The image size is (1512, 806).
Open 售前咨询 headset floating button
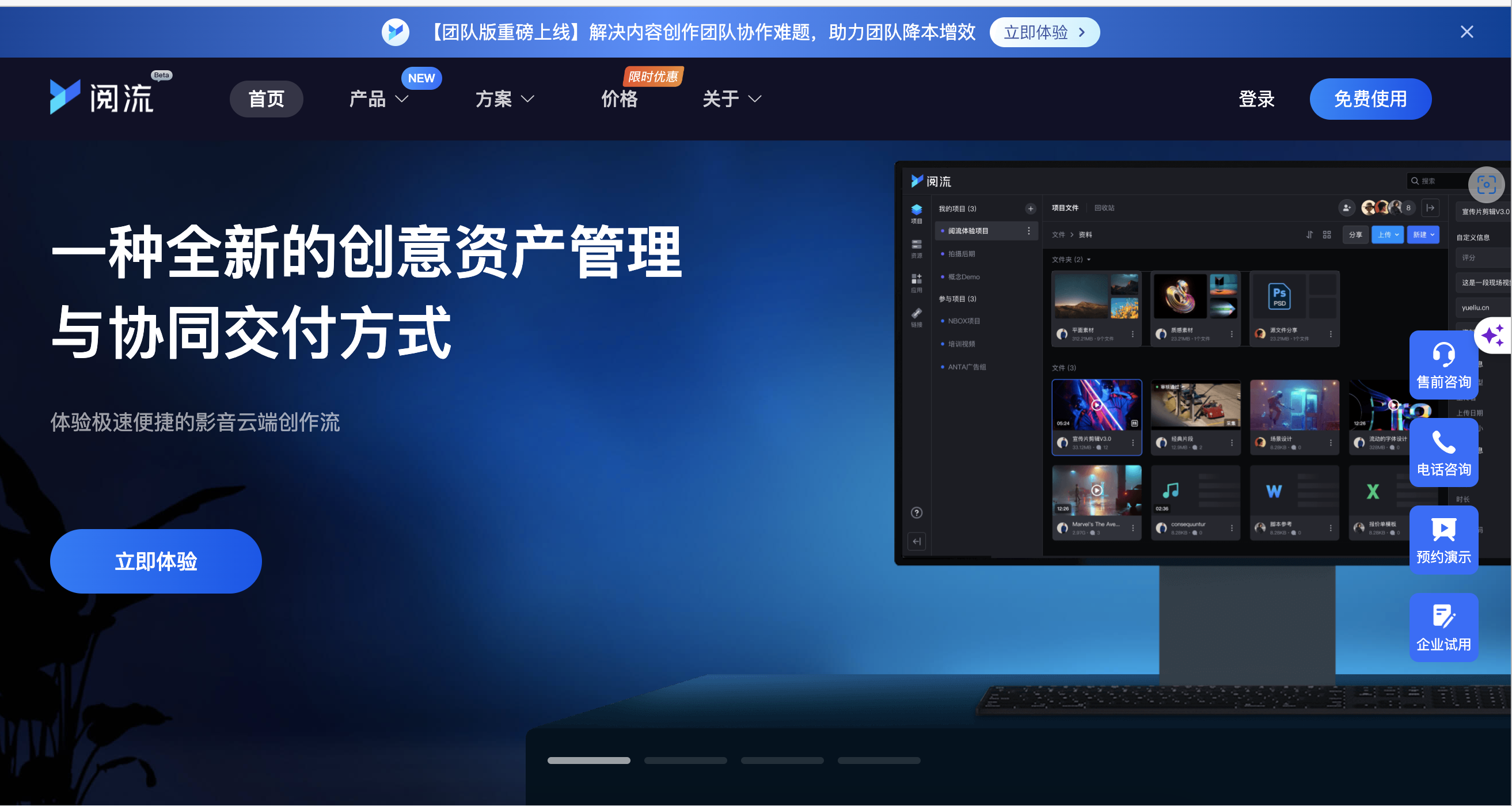1443,365
